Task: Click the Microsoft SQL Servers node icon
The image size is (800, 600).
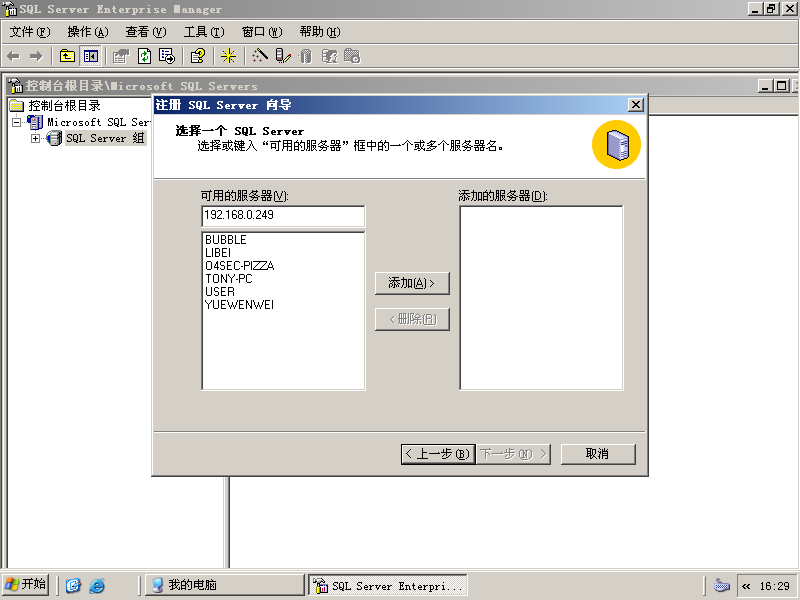Action: point(35,122)
